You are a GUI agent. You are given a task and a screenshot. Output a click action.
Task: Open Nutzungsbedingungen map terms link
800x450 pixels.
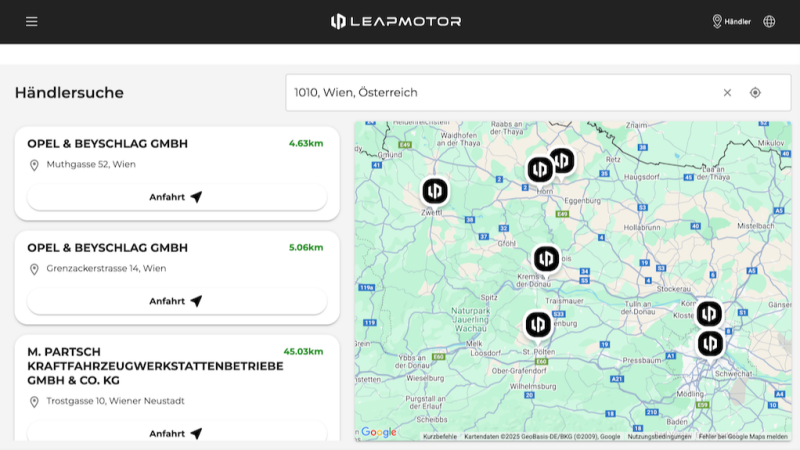tap(659, 437)
